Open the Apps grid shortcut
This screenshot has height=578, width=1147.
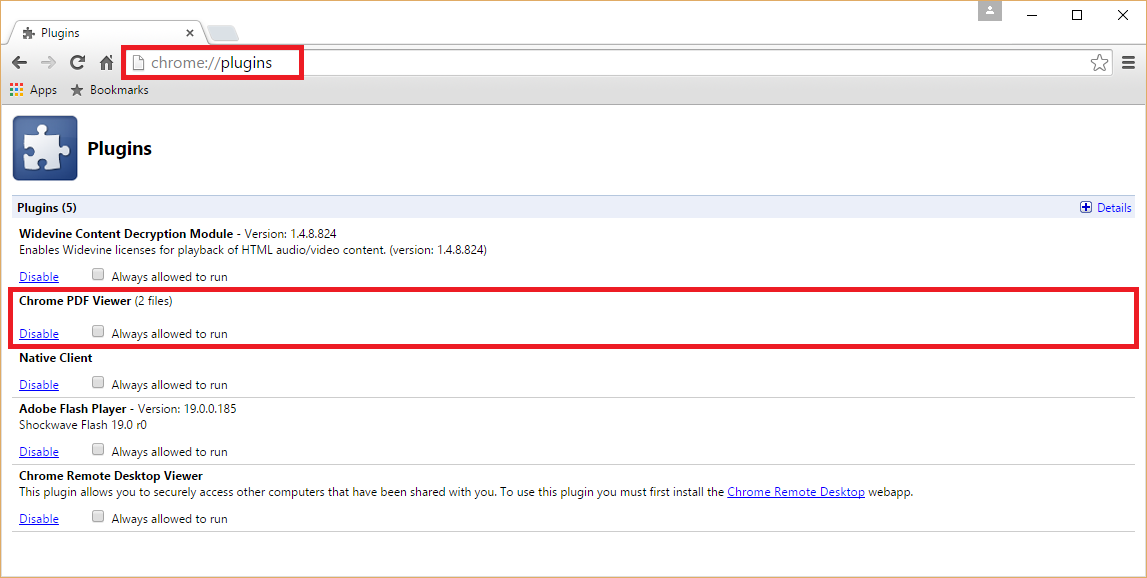[x=34, y=90]
